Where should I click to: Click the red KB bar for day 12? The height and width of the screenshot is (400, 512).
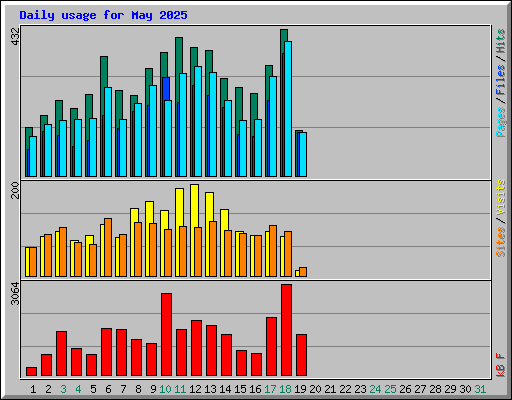(196, 348)
